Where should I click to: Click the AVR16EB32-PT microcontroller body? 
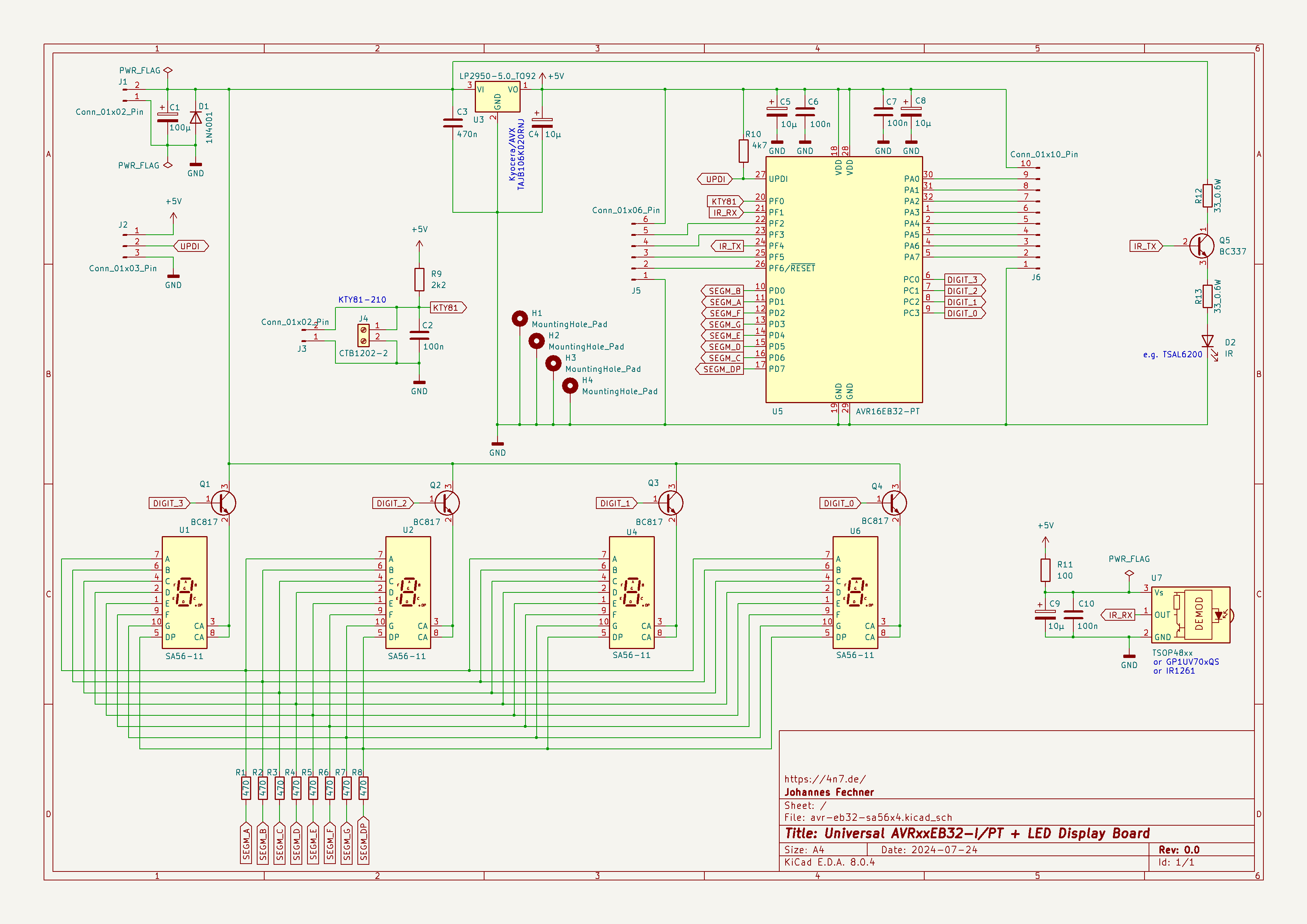coord(844,279)
